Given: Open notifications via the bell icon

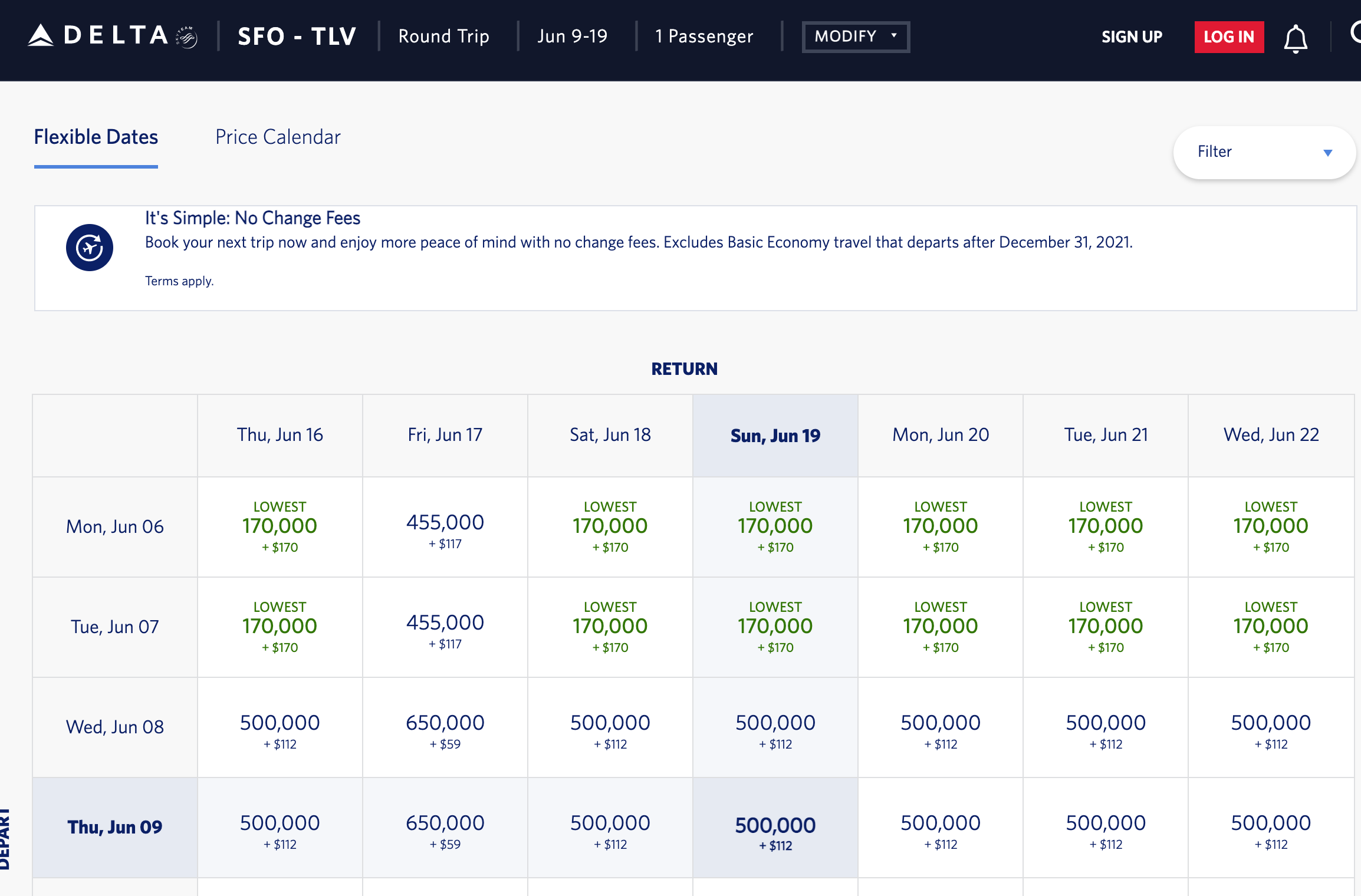Looking at the screenshot, I should tap(1295, 38).
